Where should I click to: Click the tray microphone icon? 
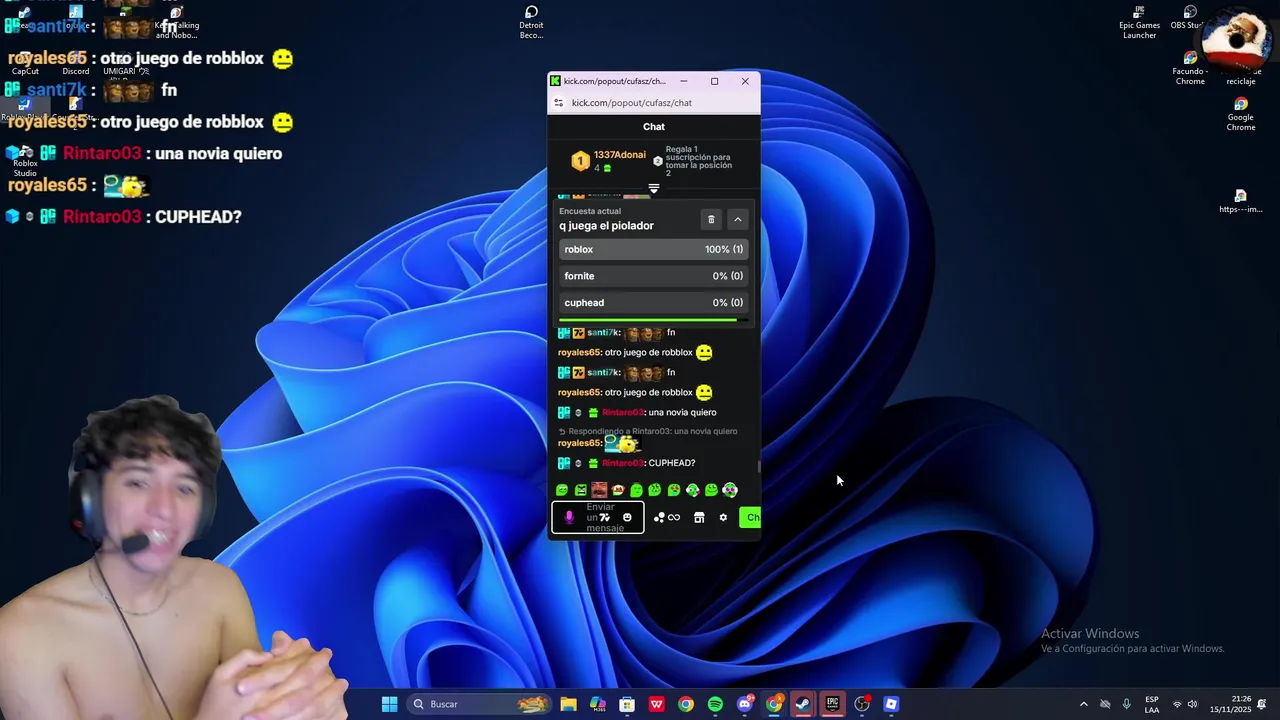[1127, 704]
